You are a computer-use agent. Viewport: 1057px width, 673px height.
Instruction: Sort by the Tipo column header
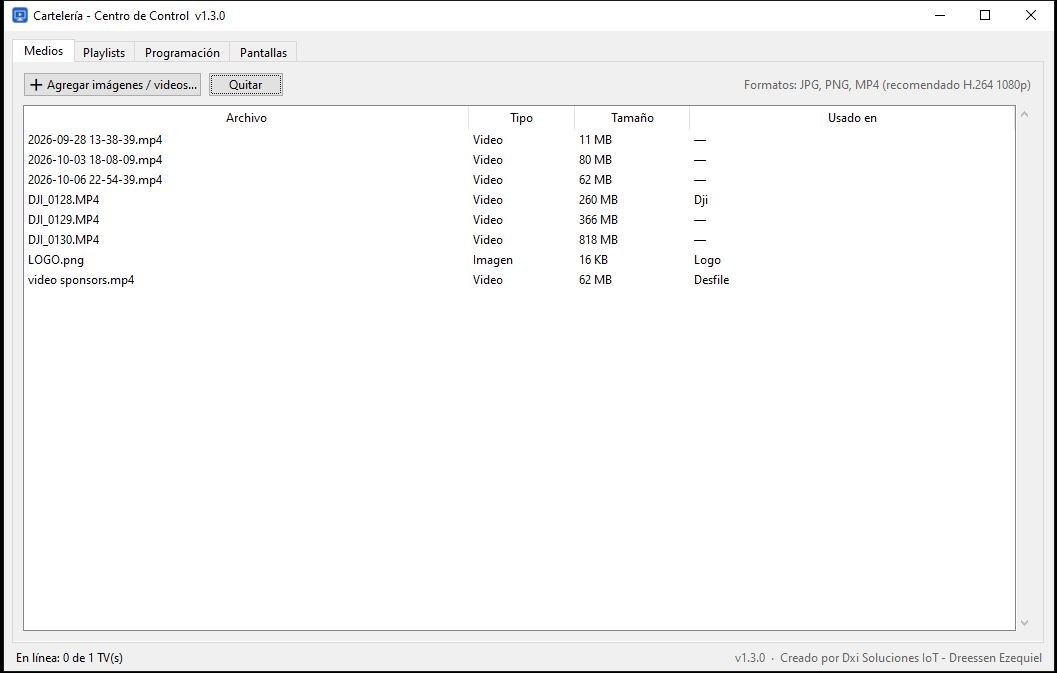pyautogui.click(x=521, y=117)
